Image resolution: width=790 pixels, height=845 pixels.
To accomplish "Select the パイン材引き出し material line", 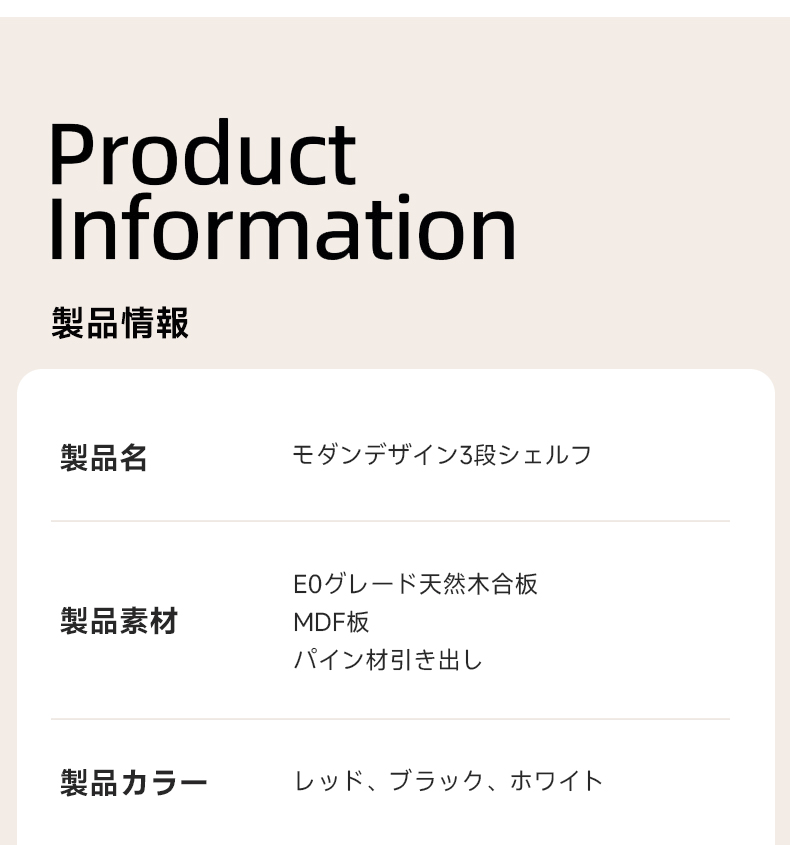I will click(387, 660).
